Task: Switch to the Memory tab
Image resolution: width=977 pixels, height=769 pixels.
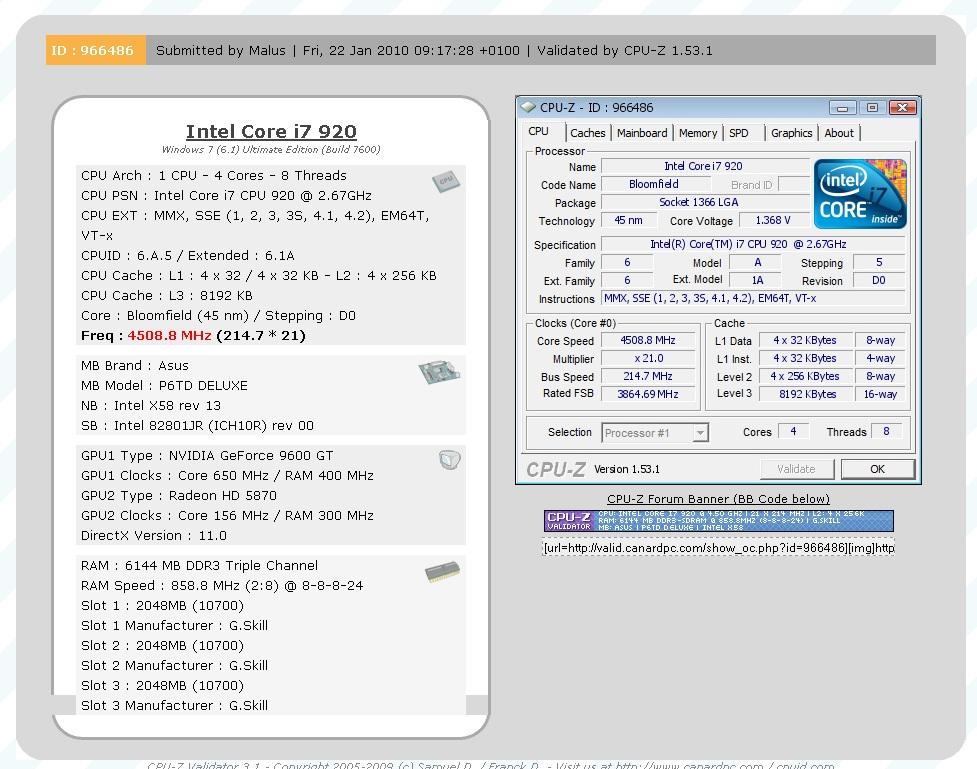Action: [698, 133]
